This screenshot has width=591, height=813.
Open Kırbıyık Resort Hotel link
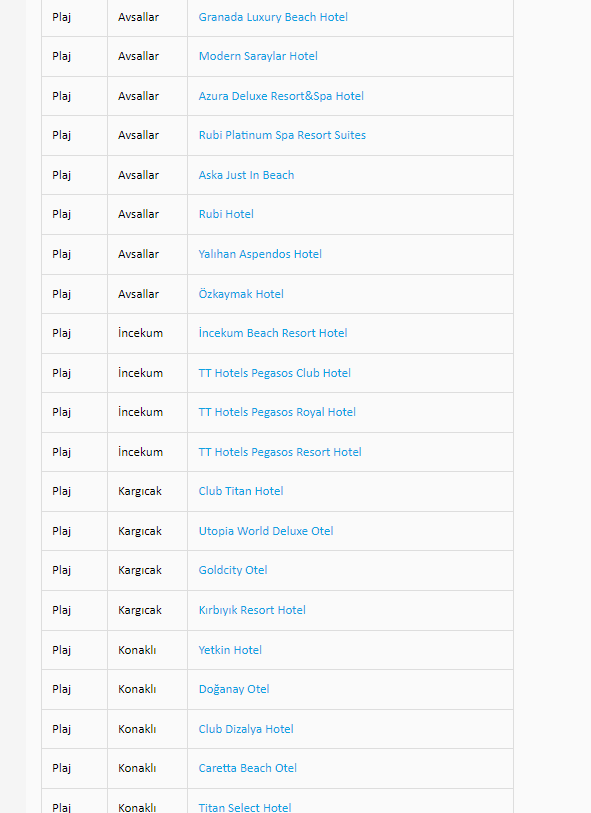(x=252, y=610)
